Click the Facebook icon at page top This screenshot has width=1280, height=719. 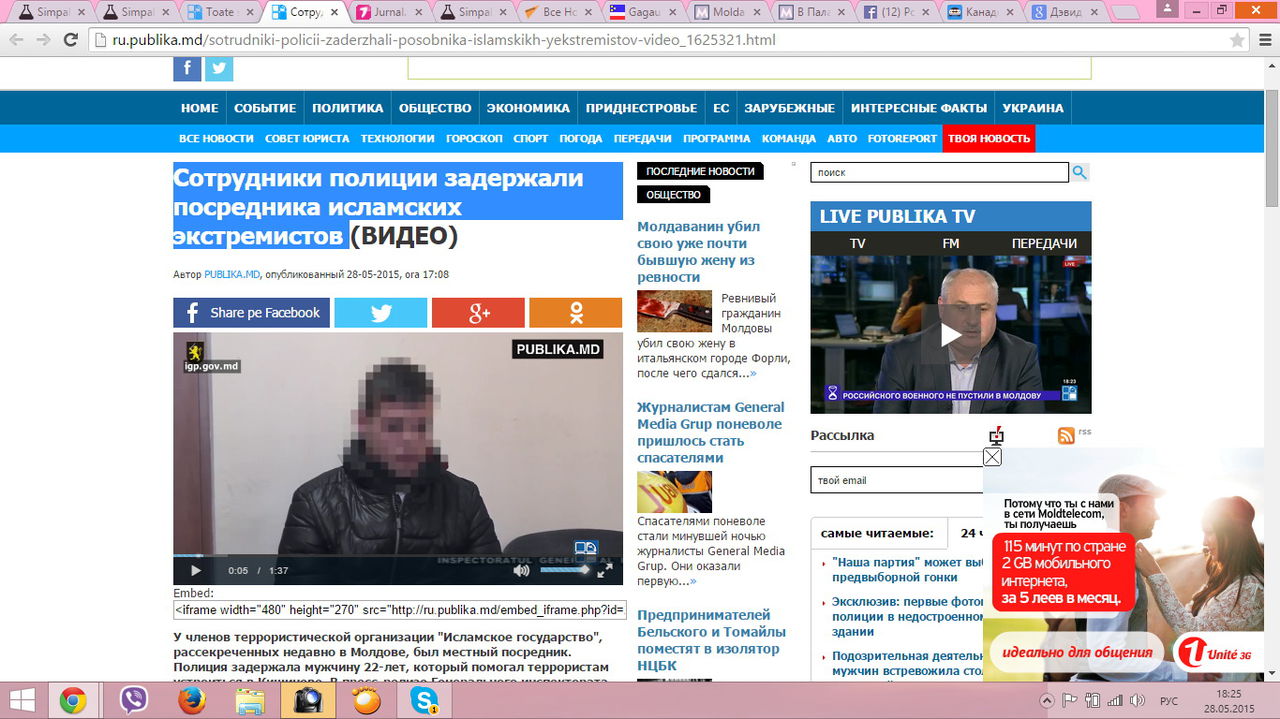pos(187,68)
